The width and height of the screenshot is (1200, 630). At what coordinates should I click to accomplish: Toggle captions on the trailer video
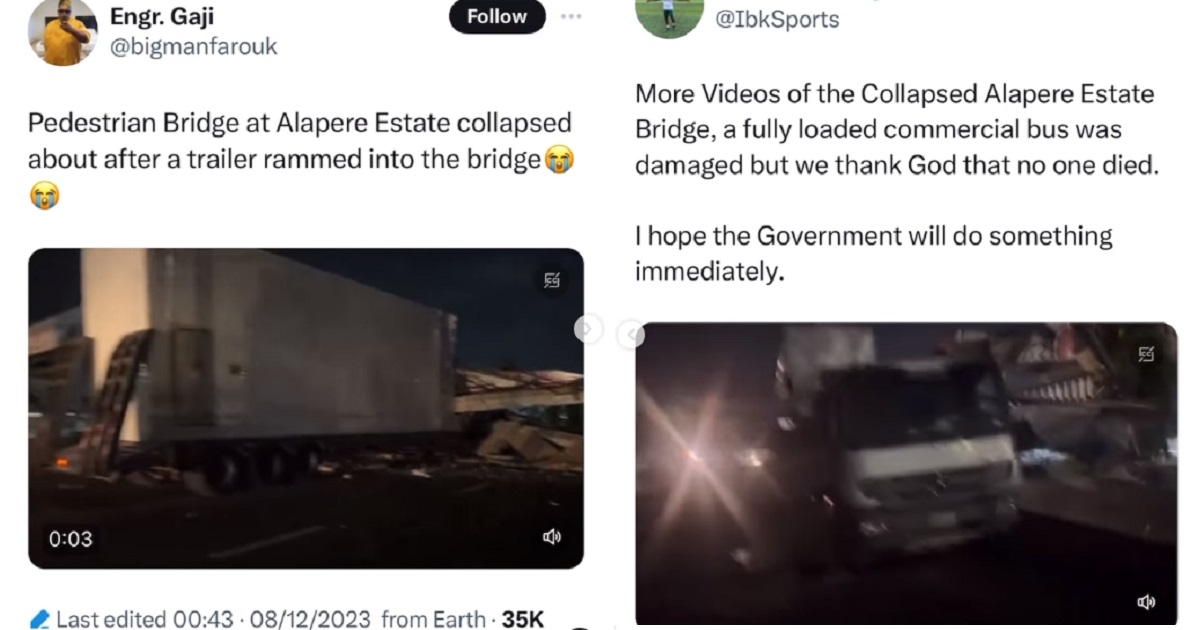pyautogui.click(x=552, y=281)
